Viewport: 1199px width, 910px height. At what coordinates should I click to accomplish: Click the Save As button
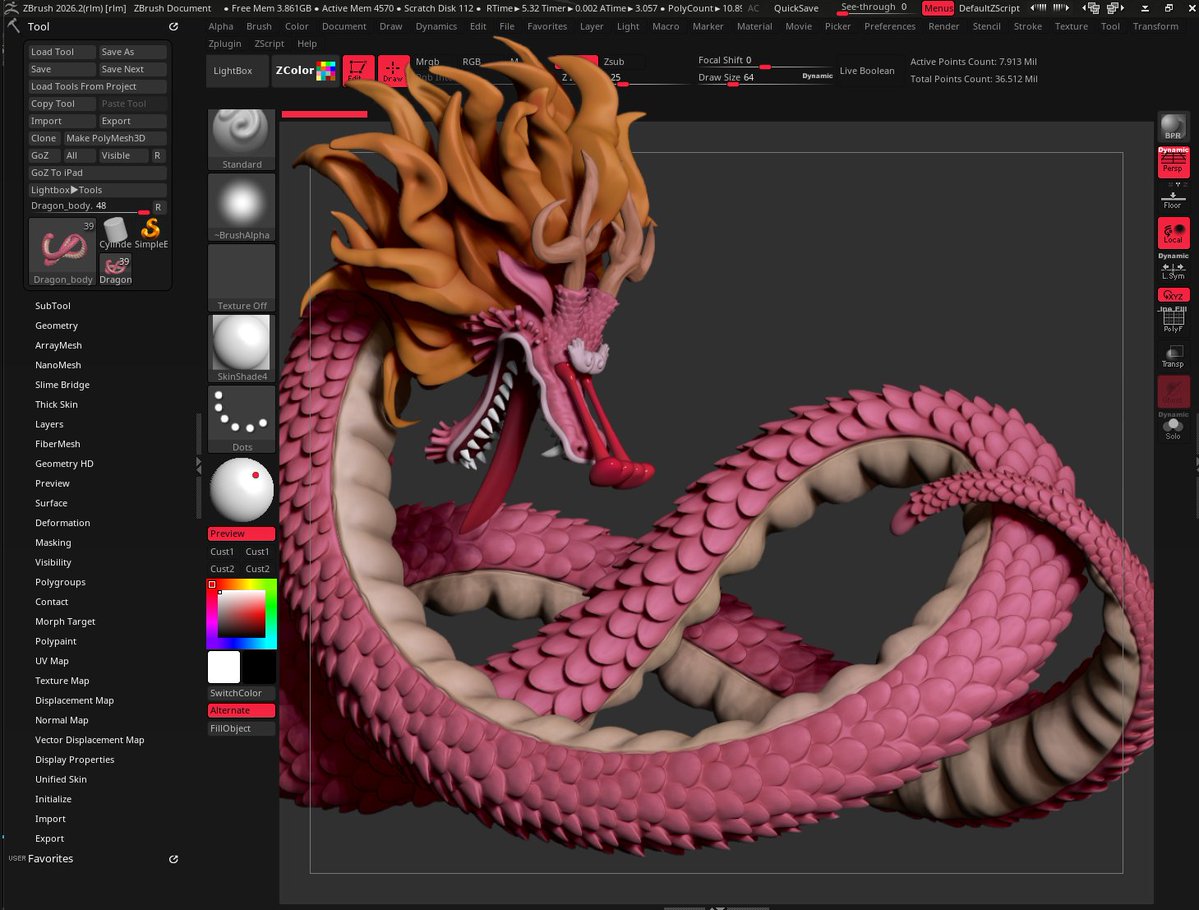[x=133, y=52]
